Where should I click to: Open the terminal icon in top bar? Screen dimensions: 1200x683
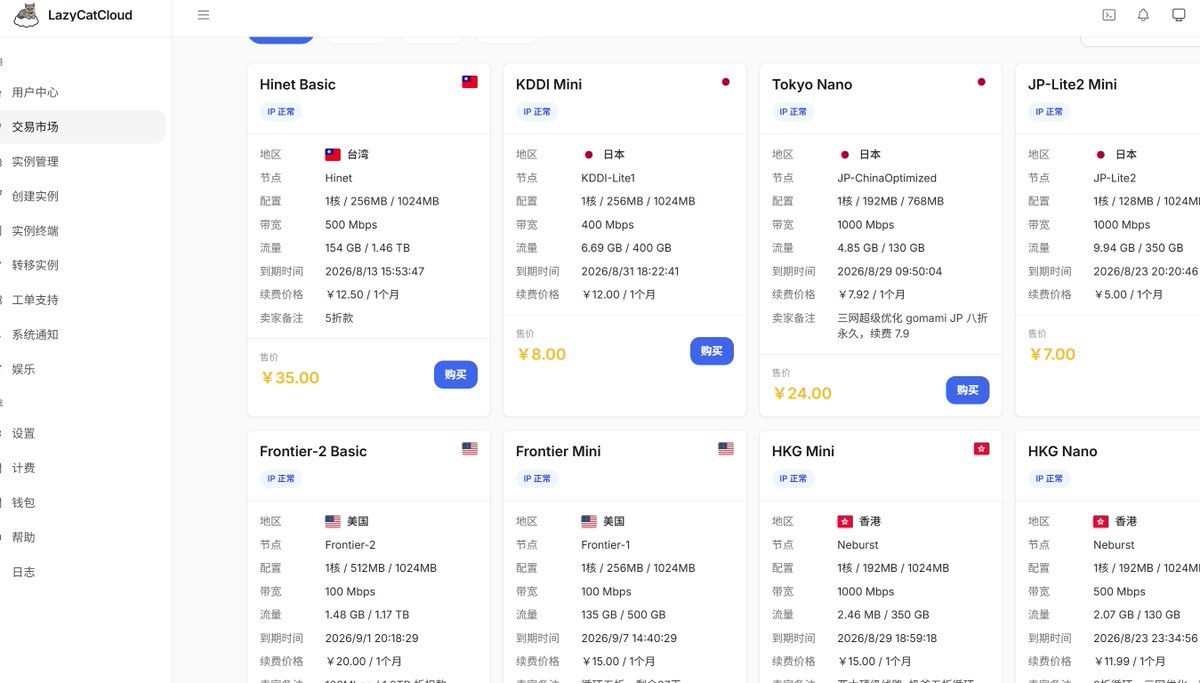pyautogui.click(x=1109, y=15)
